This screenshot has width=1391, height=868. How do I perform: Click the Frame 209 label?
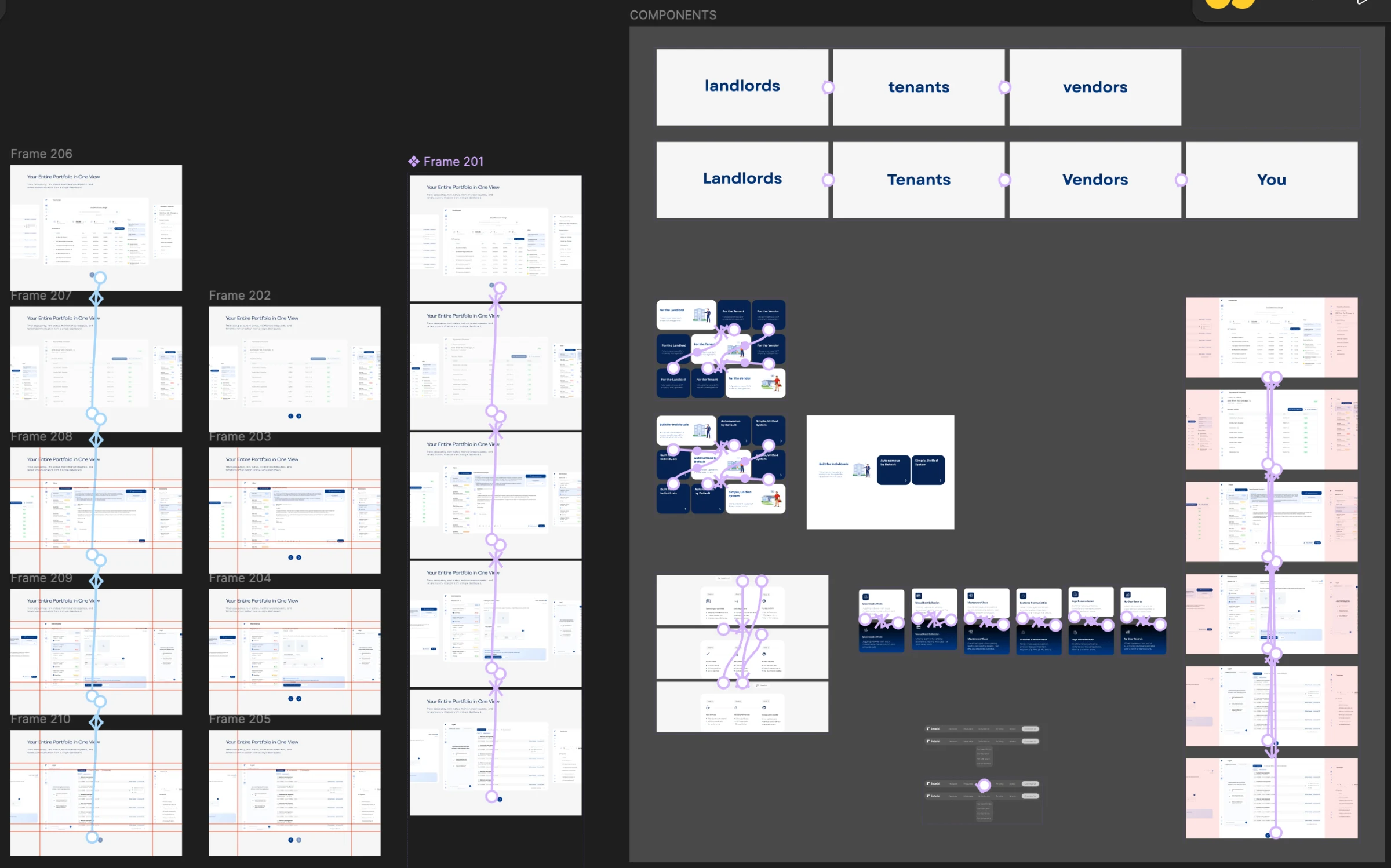click(41, 578)
